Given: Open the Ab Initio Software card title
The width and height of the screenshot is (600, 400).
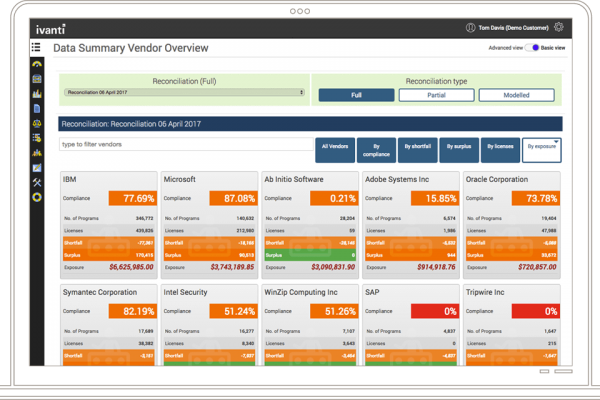Looking at the screenshot, I should (294, 179).
